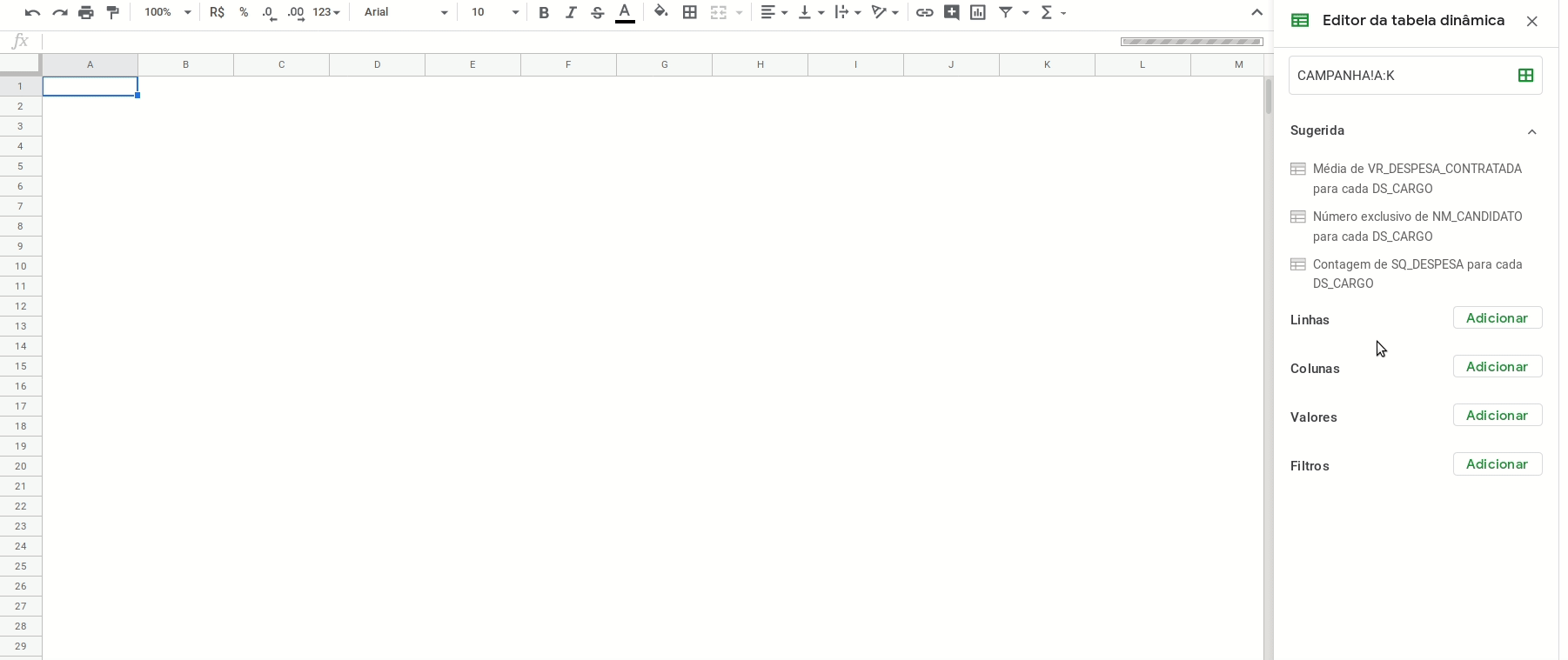The width and height of the screenshot is (1568, 660).
Task: Insert a comment from the toolbar
Action: pos(952,12)
